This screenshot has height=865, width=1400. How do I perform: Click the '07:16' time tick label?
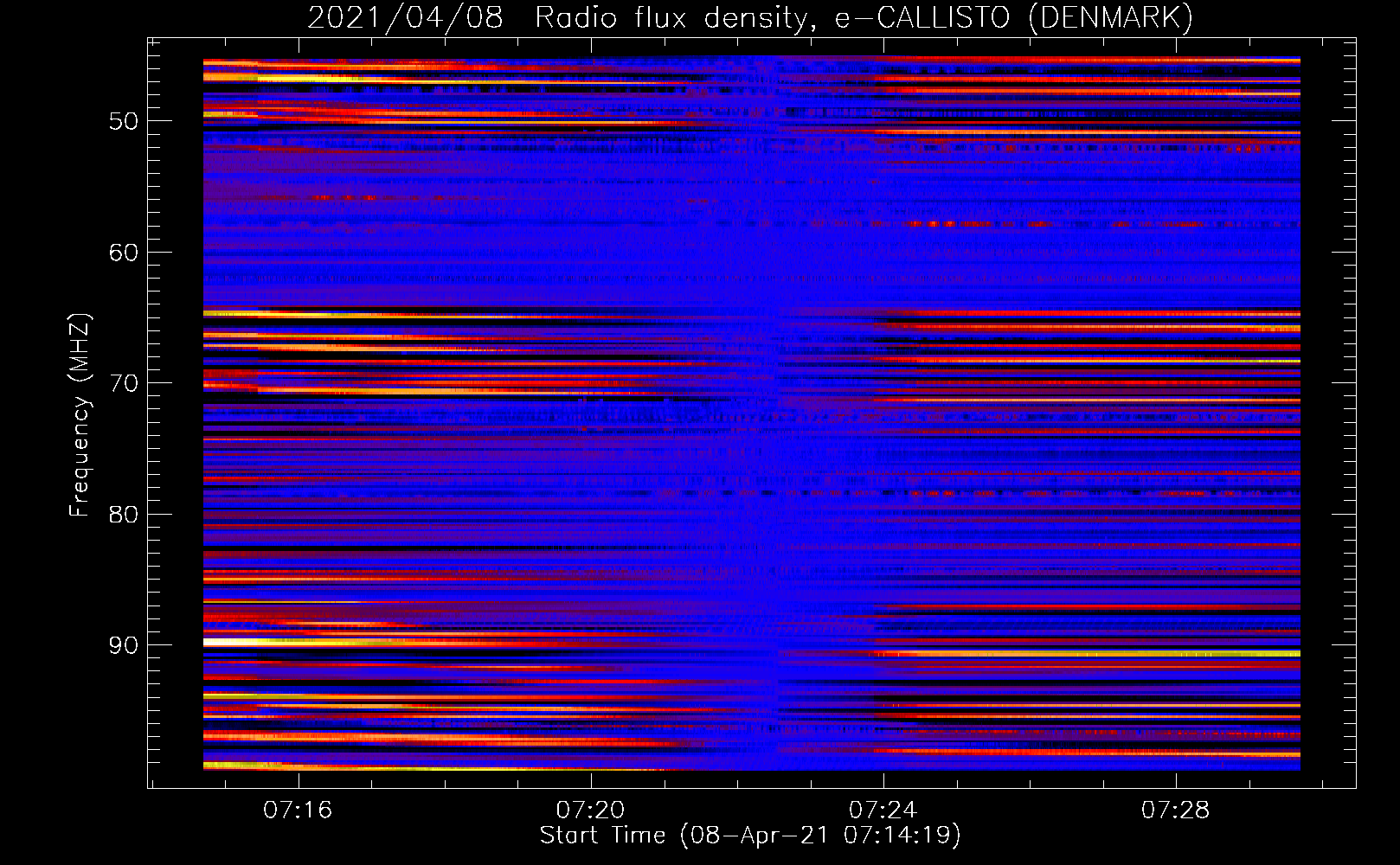(x=298, y=811)
